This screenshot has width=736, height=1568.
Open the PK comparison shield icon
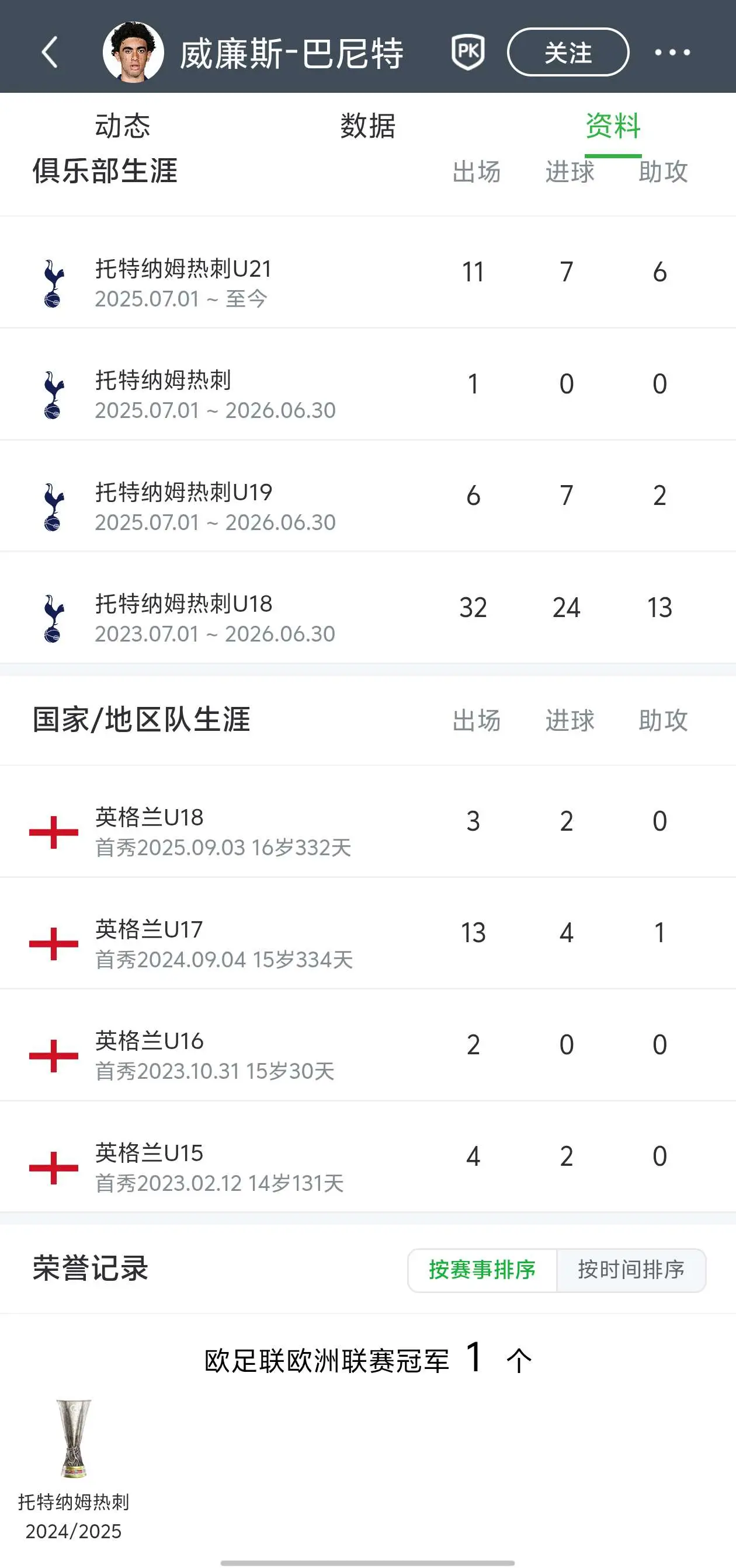[468, 53]
